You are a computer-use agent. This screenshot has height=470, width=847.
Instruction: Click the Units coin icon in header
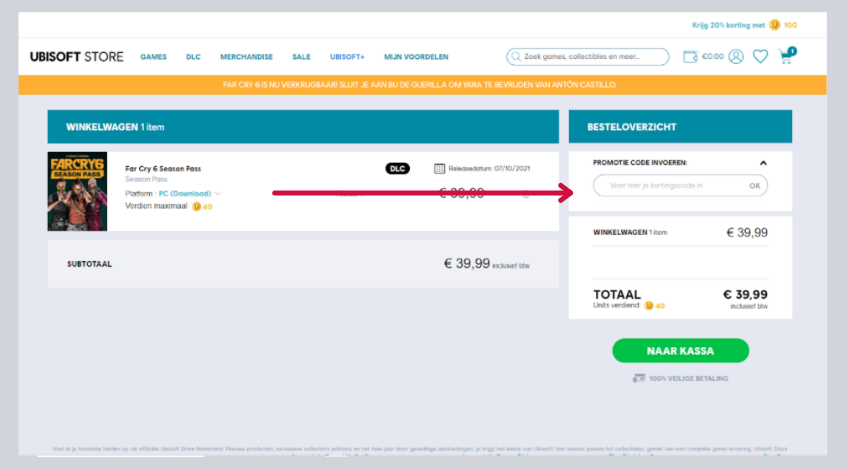pos(774,25)
